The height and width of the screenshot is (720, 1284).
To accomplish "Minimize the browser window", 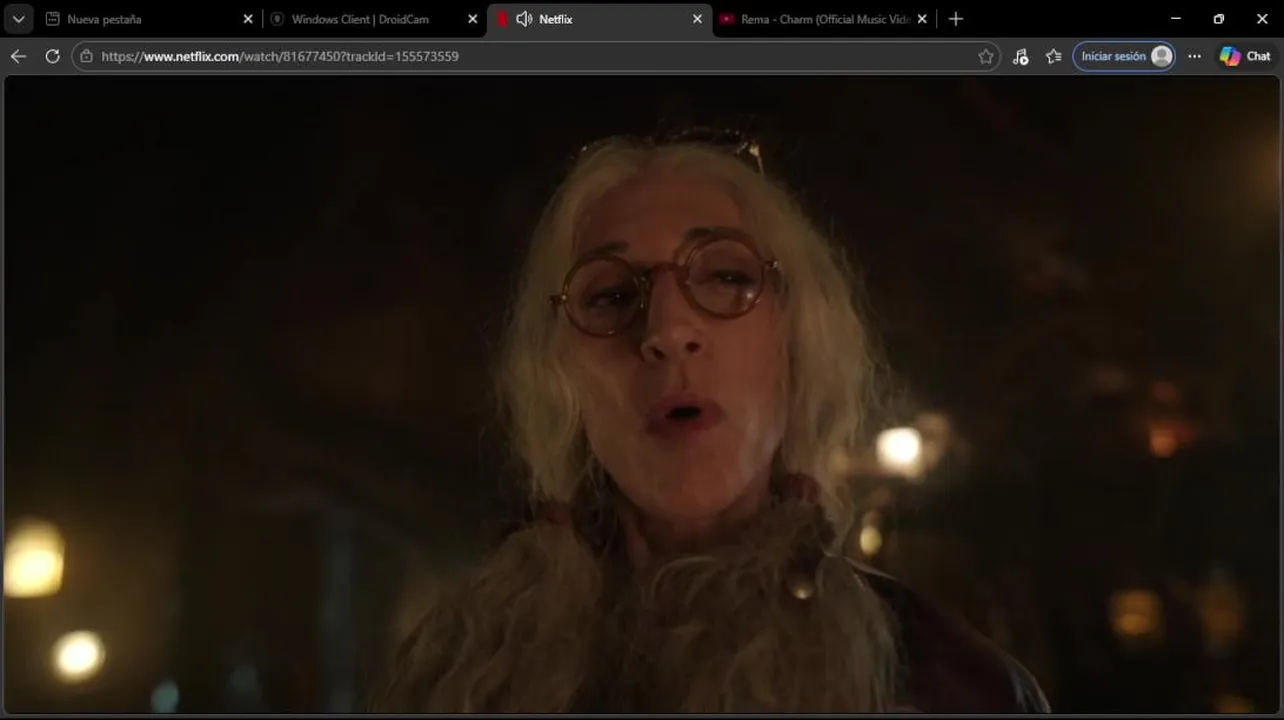I will click(x=1176, y=19).
